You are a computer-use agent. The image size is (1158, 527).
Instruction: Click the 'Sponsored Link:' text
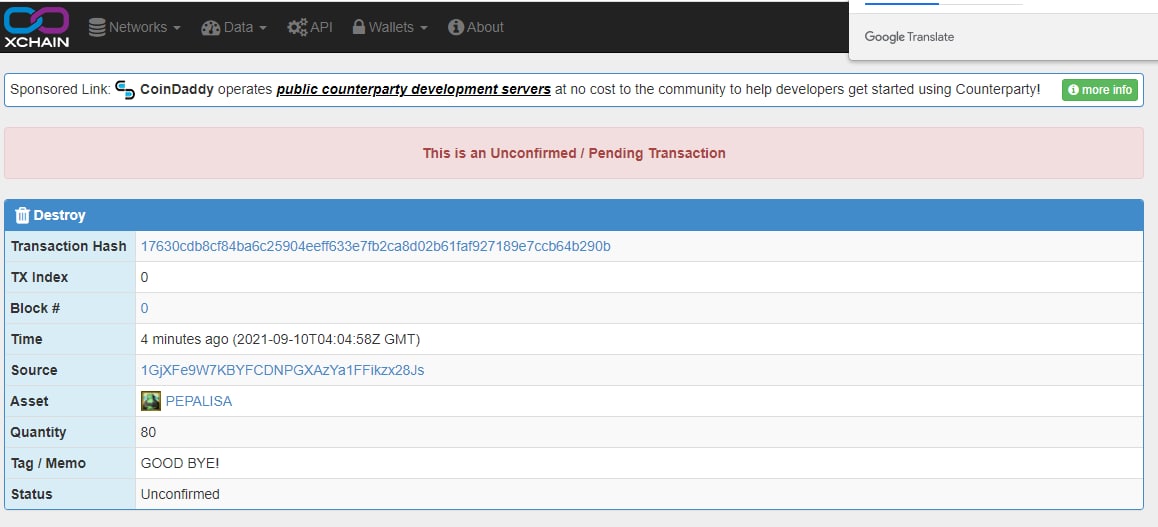(61, 89)
